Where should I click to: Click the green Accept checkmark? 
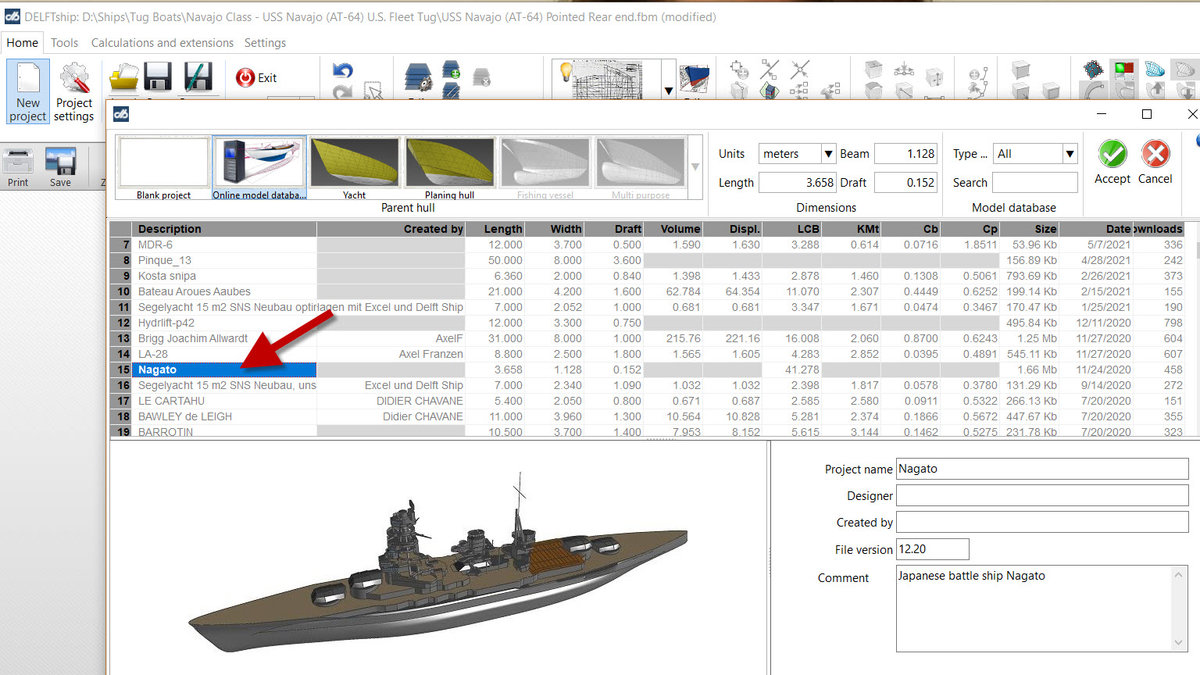tap(1112, 155)
